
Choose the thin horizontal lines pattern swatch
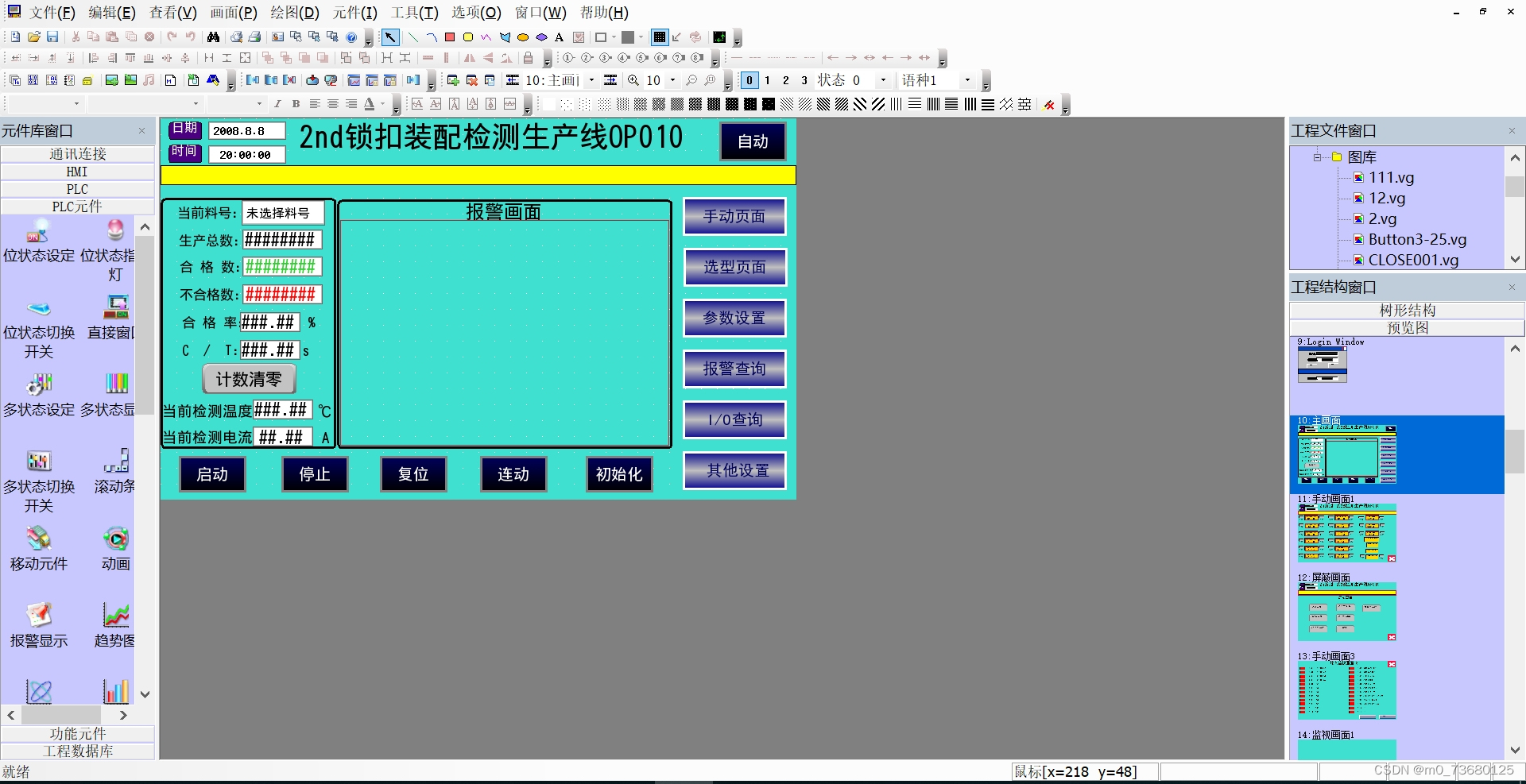tap(915, 104)
